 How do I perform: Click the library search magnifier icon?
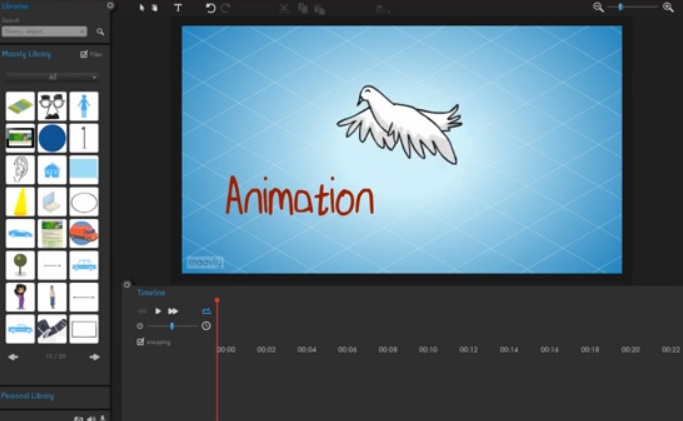(x=100, y=32)
